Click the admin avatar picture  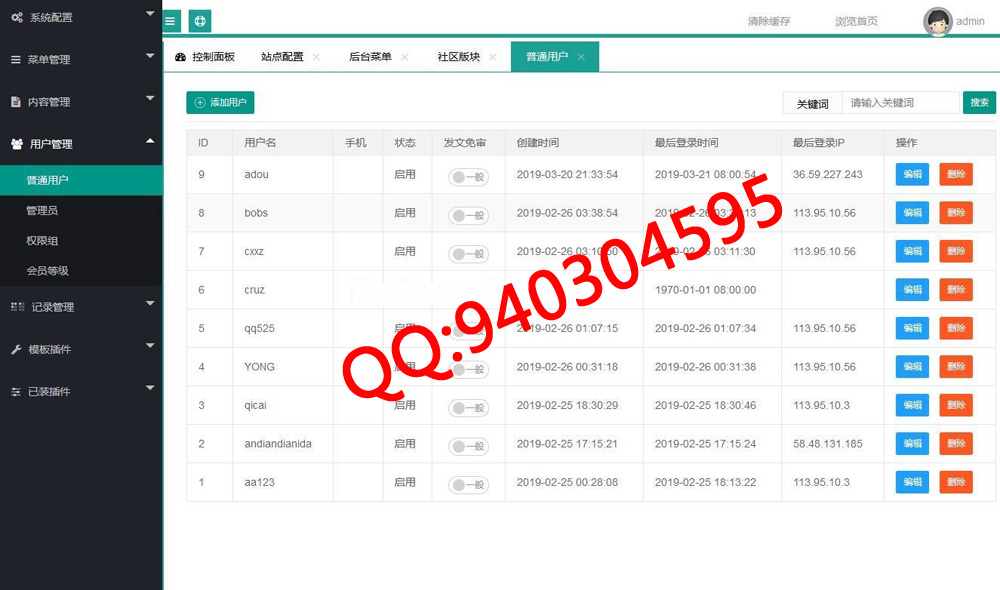937,21
